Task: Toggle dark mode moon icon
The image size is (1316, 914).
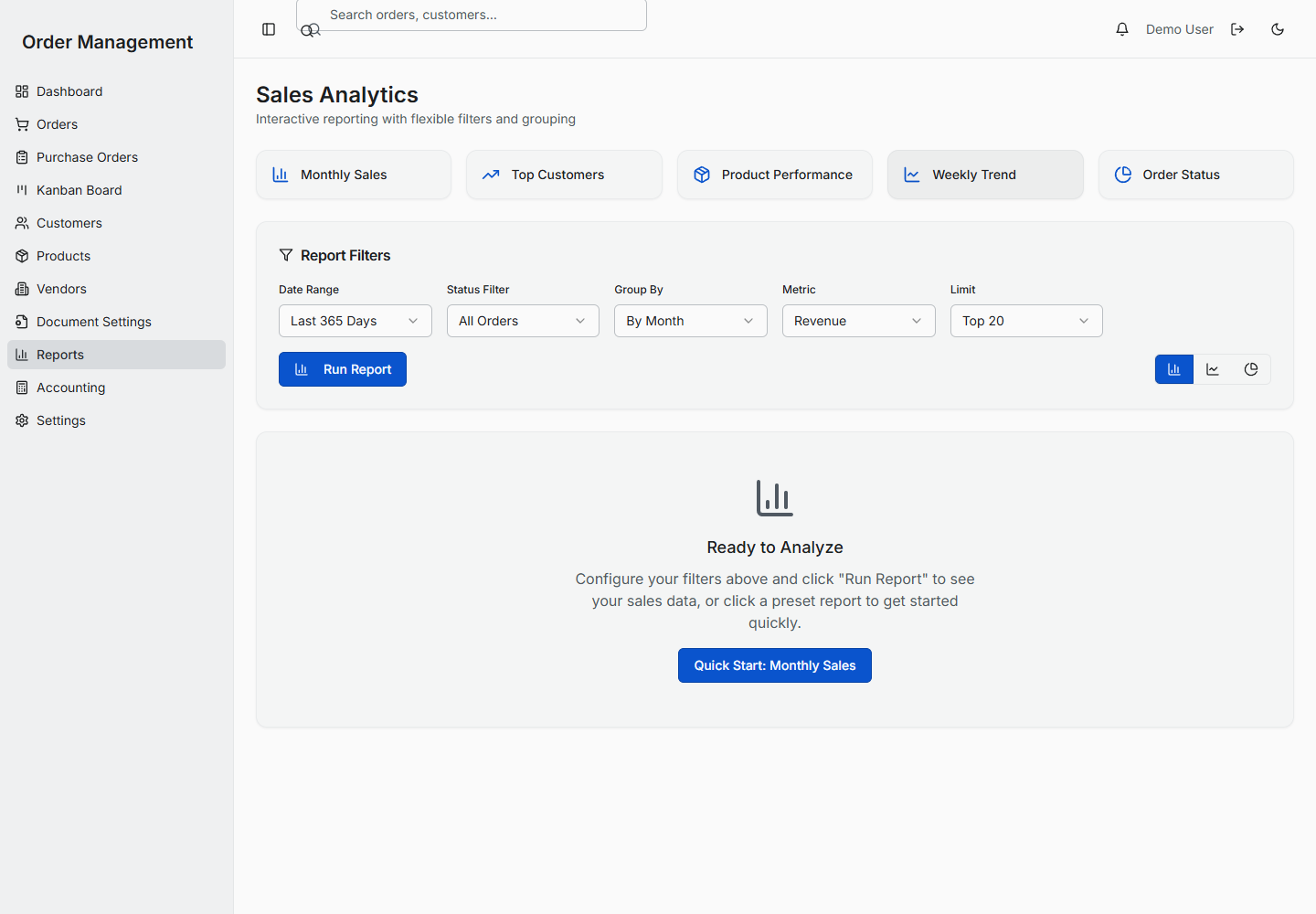Action: pos(1278,29)
